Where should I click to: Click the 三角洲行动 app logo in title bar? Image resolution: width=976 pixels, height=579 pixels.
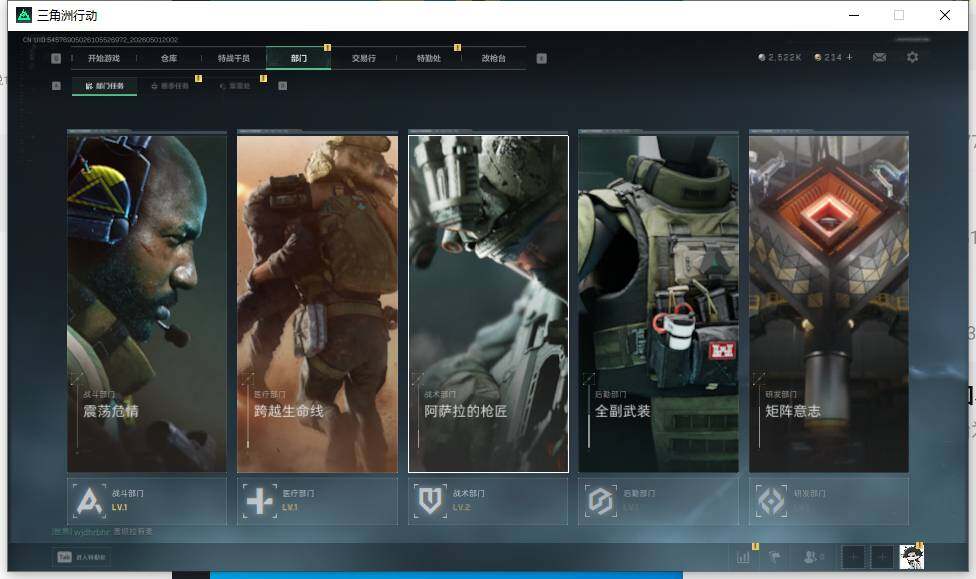(x=24, y=15)
